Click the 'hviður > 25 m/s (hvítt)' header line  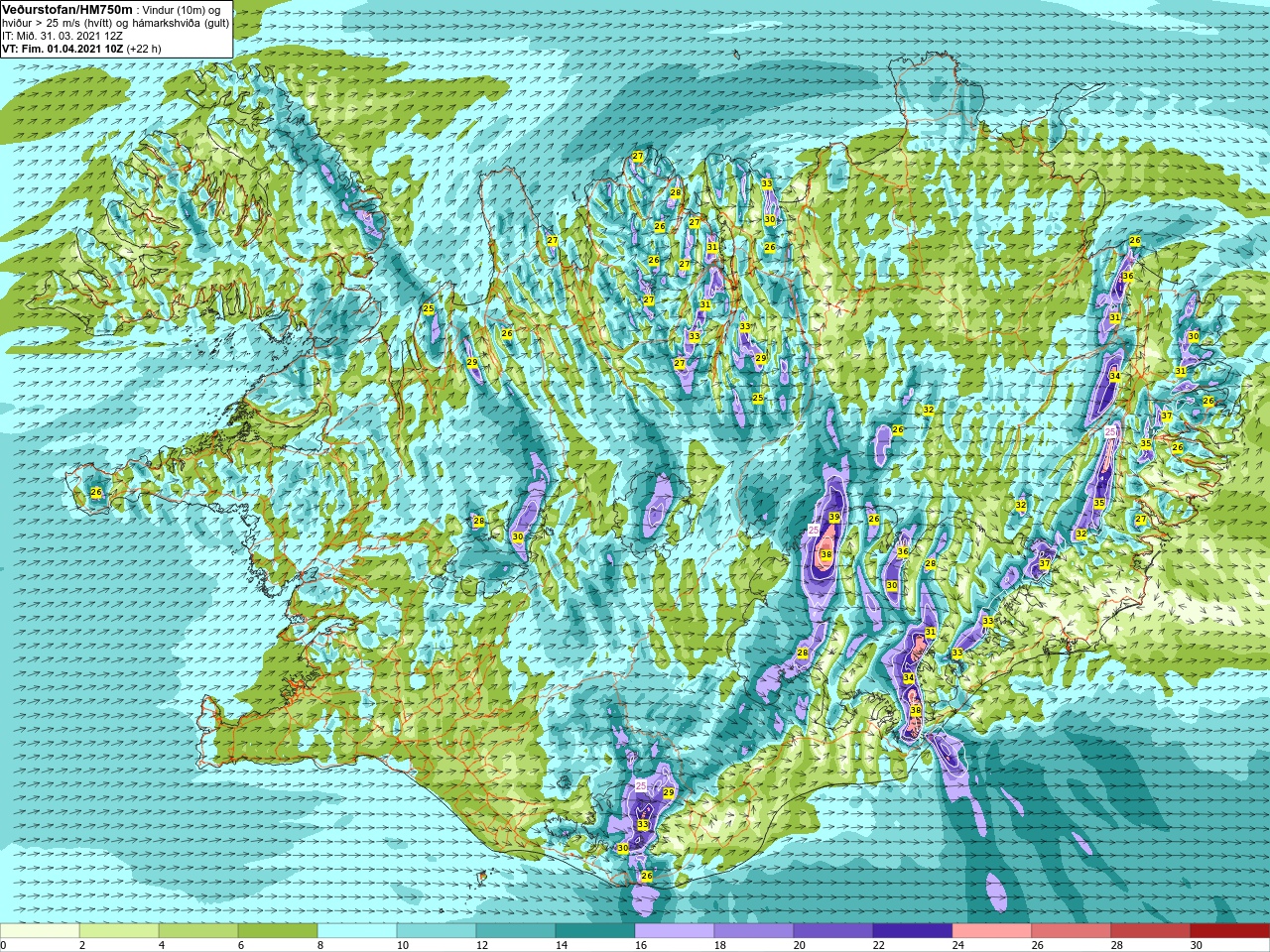115,22
